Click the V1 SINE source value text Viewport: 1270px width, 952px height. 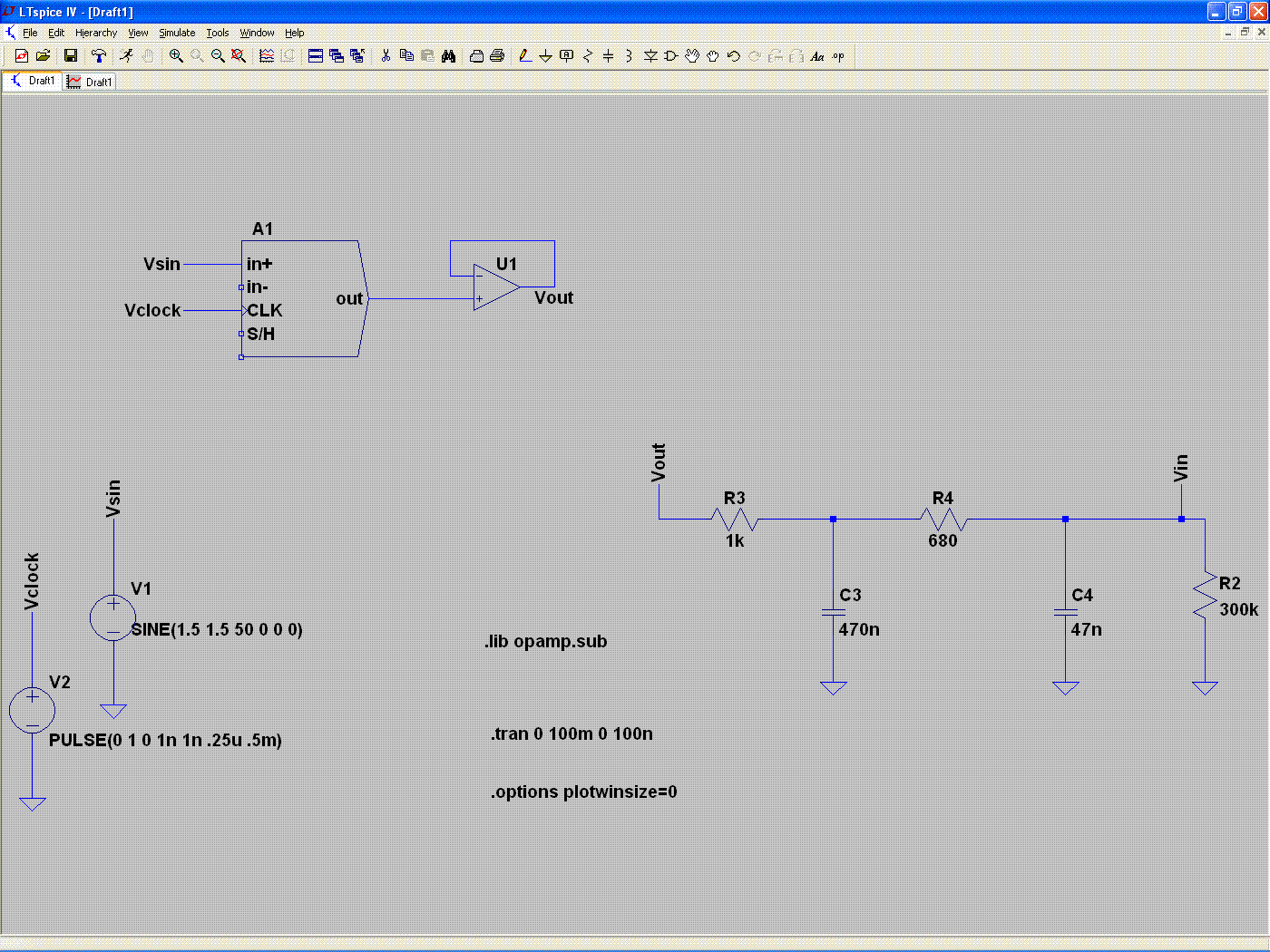[217, 629]
